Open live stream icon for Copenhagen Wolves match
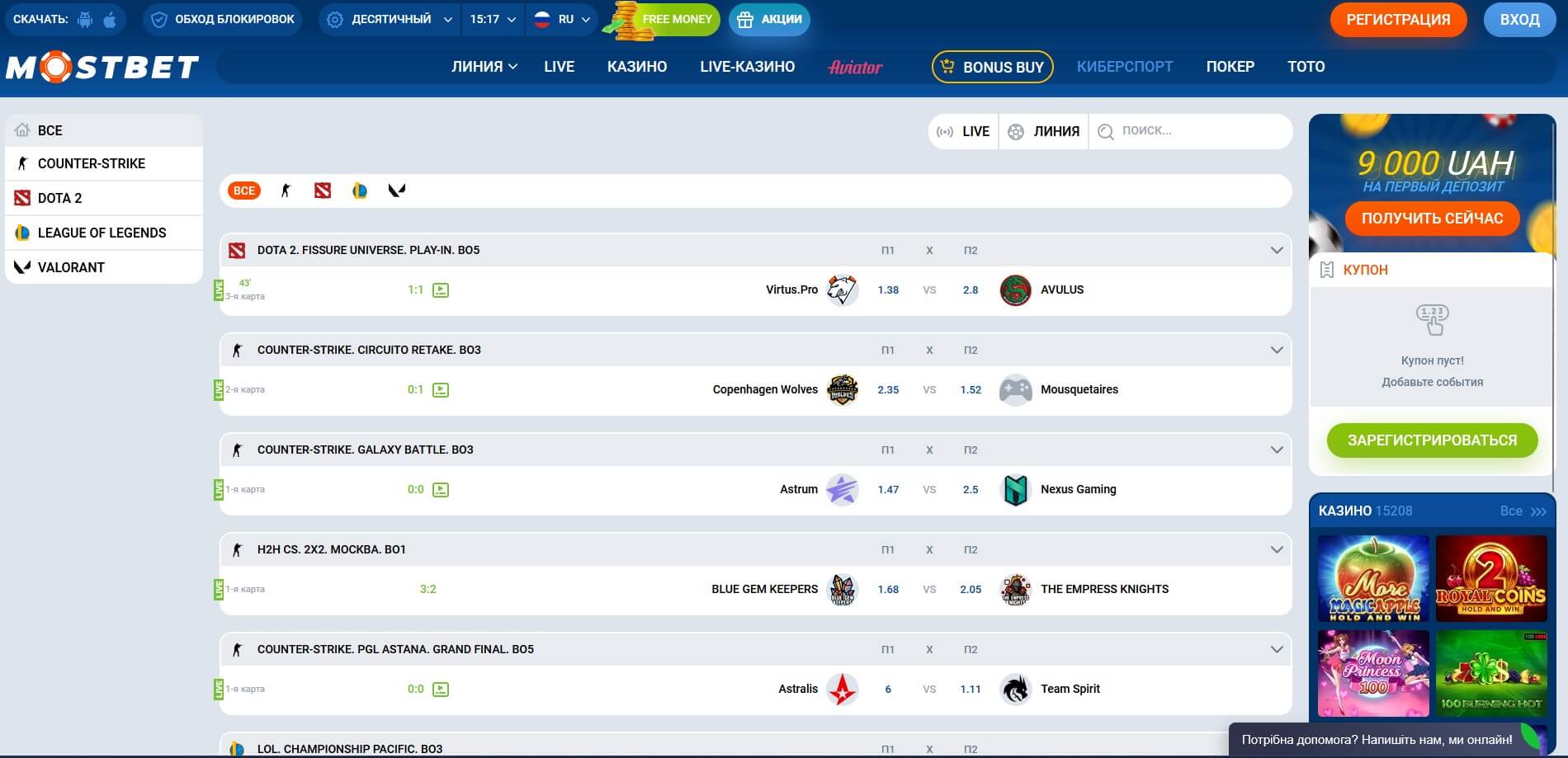The image size is (1568, 758). click(x=441, y=390)
